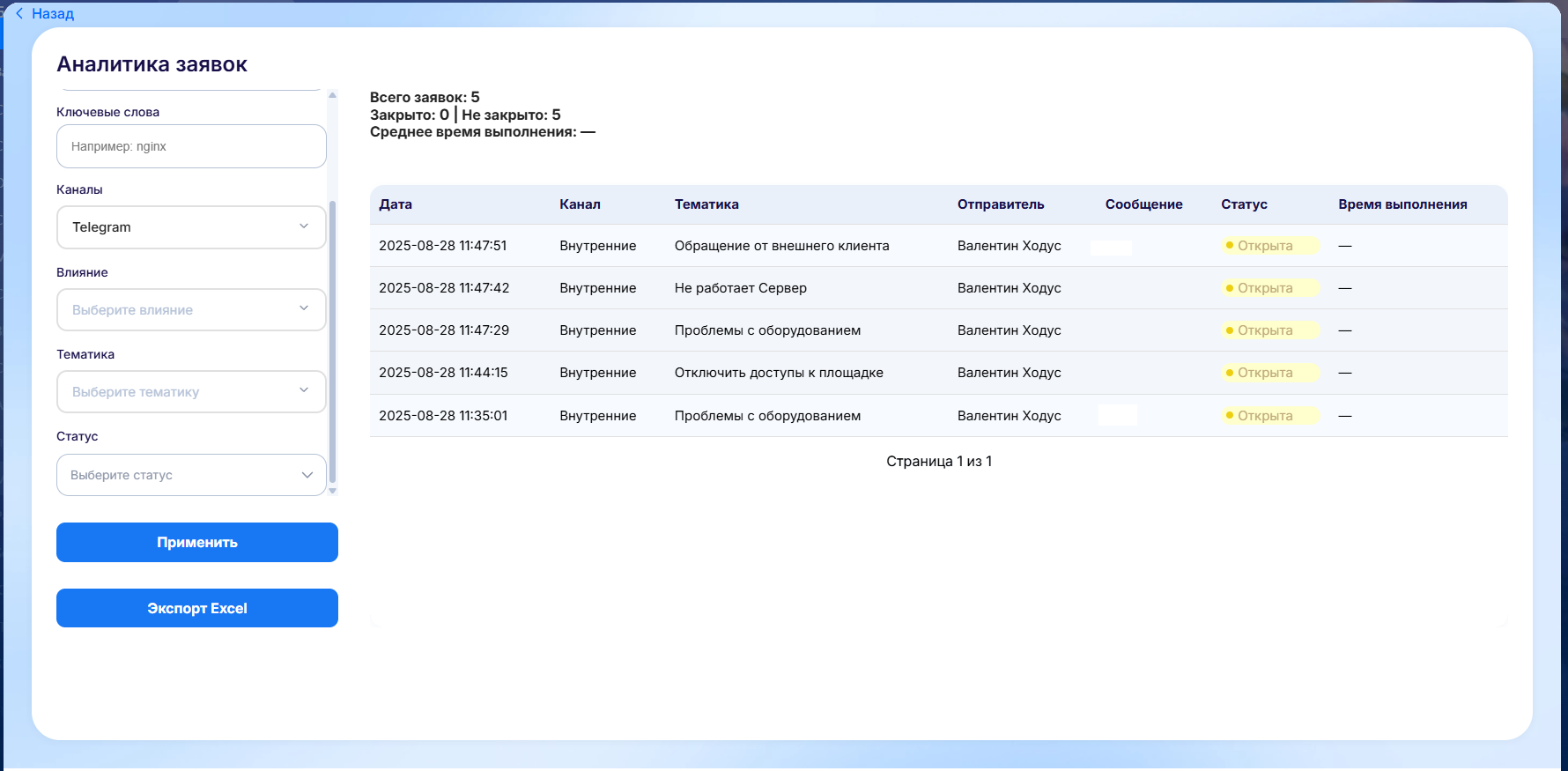Select the row Обращение от внешнего клиента
The height and width of the screenshot is (771, 1568).
(x=781, y=246)
